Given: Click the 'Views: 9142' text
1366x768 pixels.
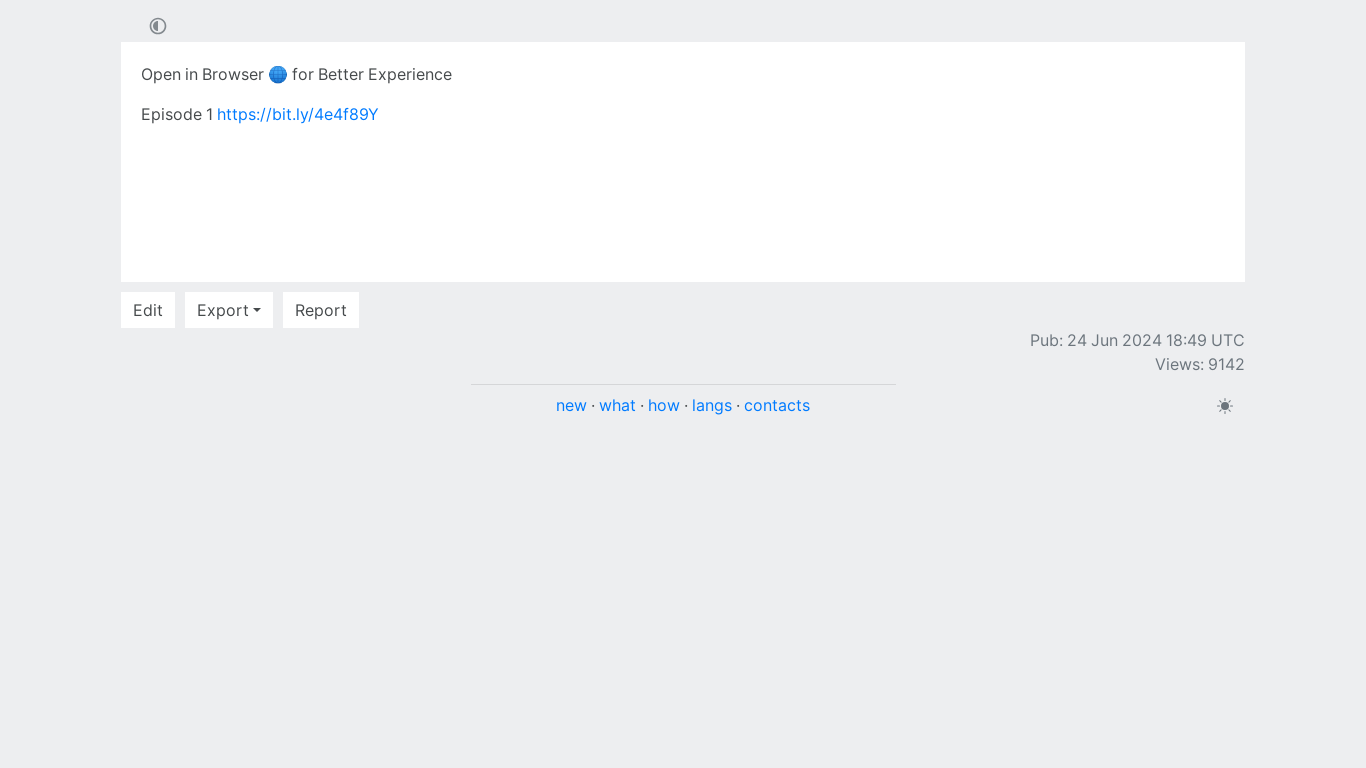Looking at the screenshot, I should 1200,364.
